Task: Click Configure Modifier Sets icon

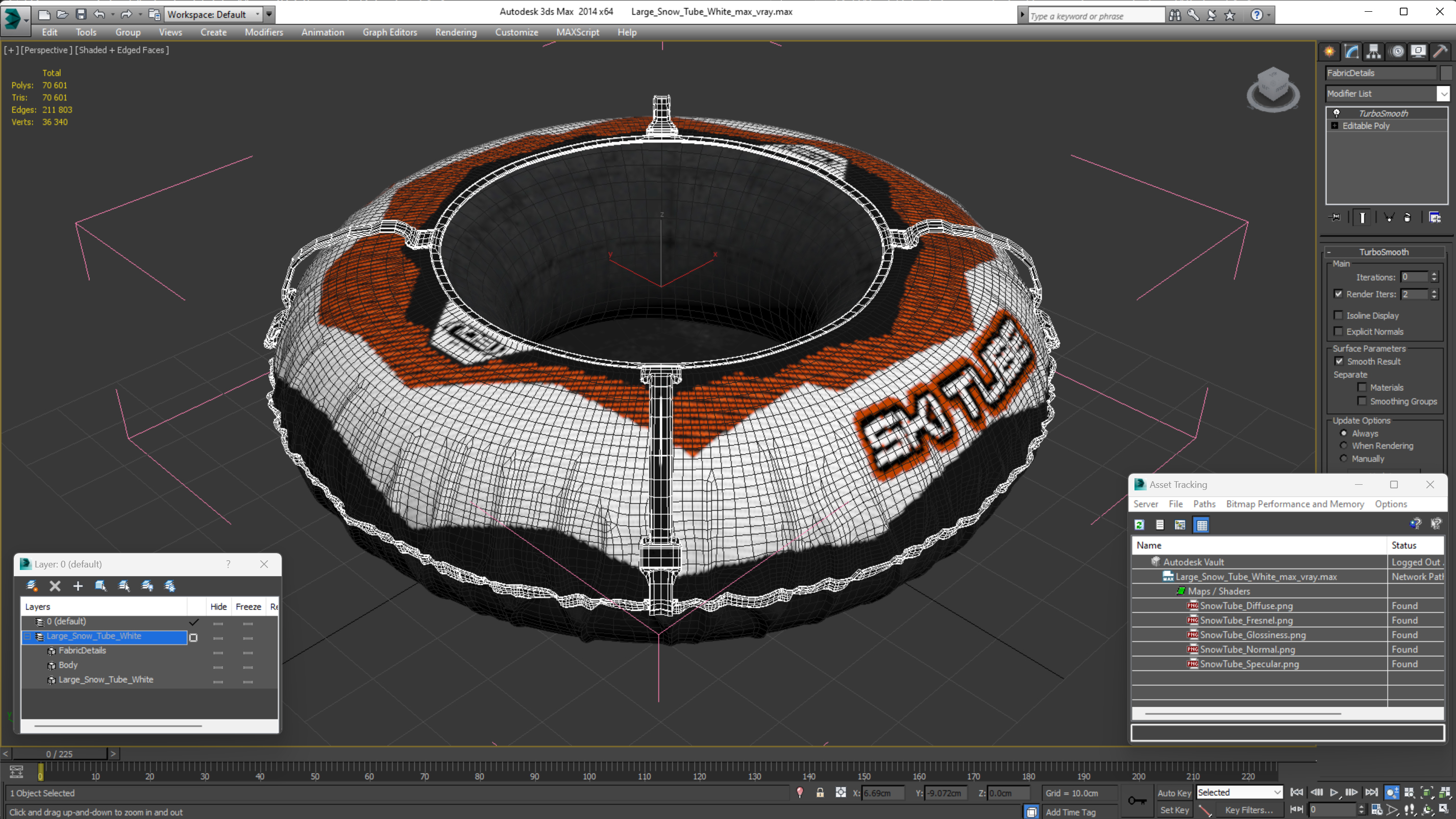Action: tap(1435, 217)
